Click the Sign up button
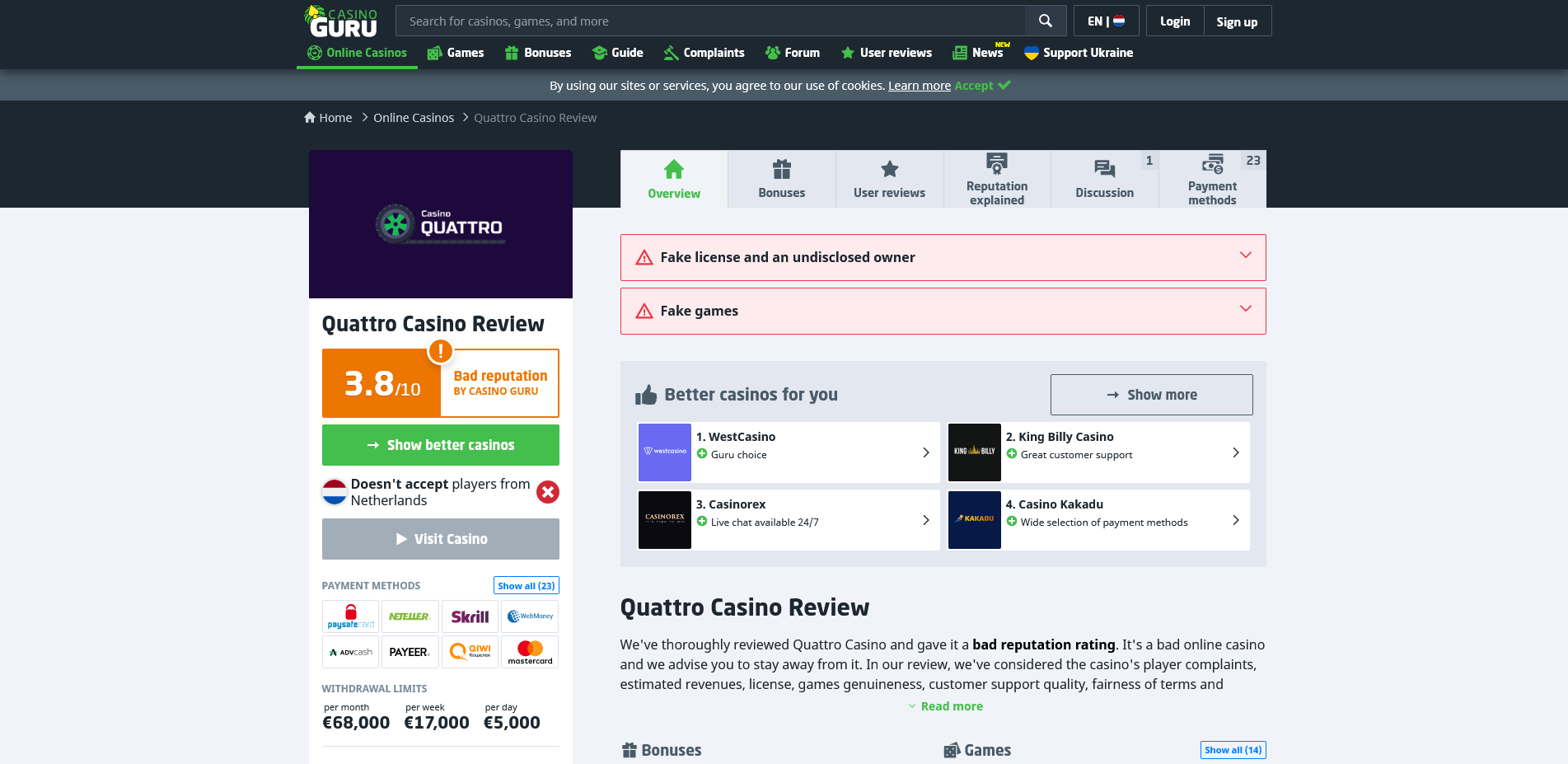The width and height of the screenshot is (1568, 764). point(1238,21)
